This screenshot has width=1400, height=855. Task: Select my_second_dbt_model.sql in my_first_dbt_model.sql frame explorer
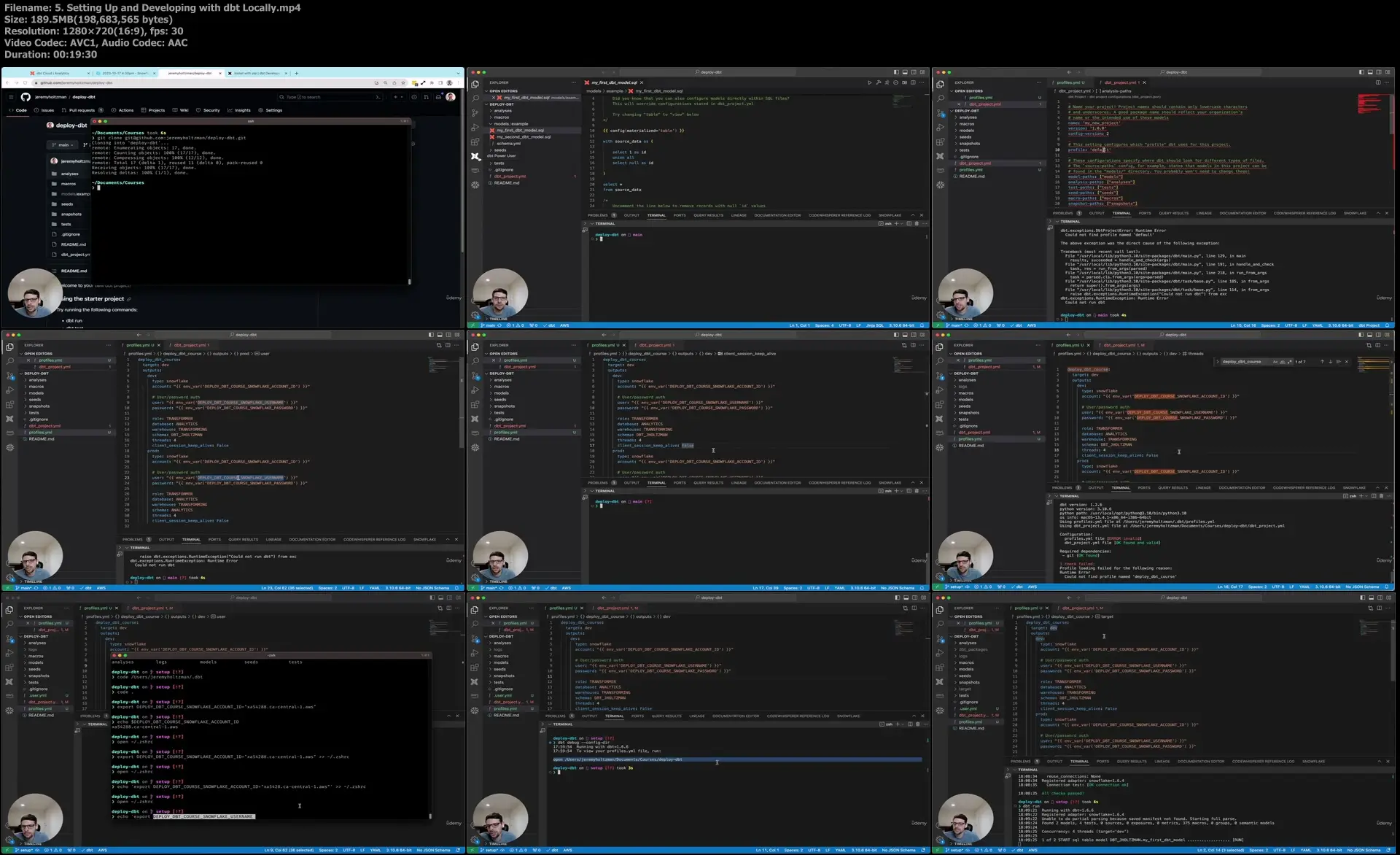click(524, 137)
